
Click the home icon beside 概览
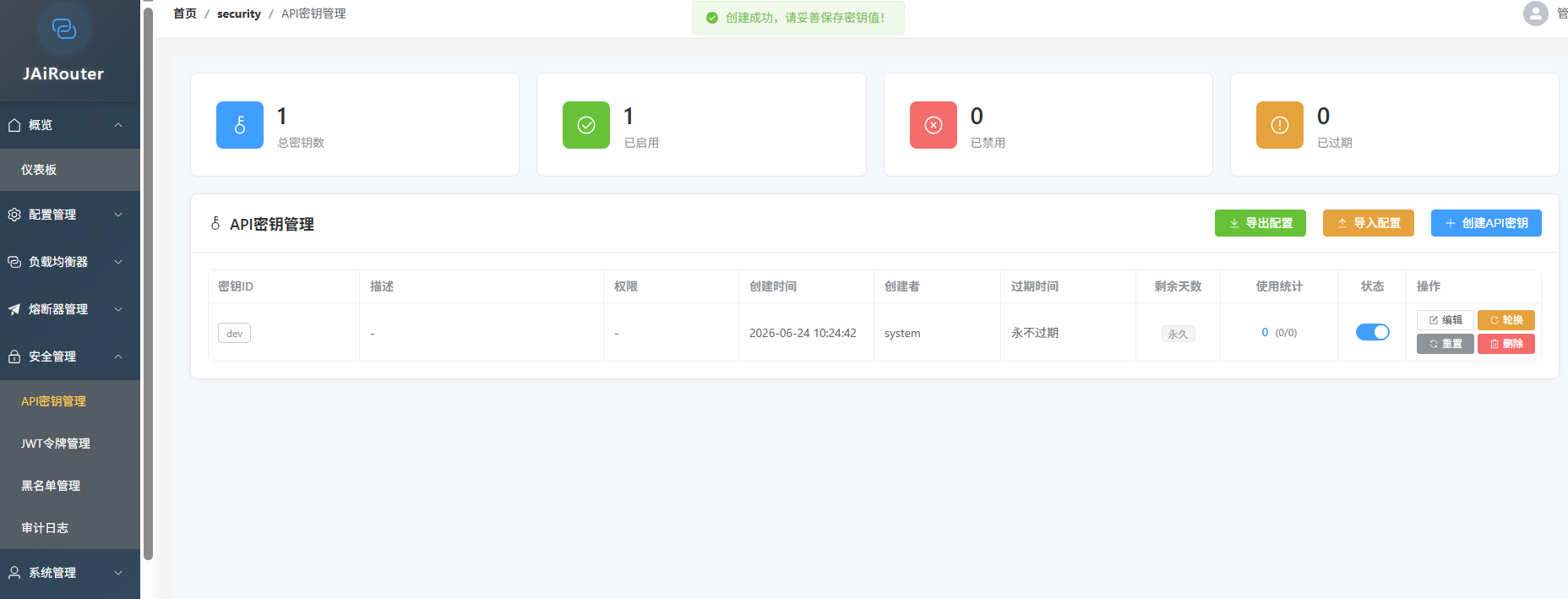(x=14, y=125)
